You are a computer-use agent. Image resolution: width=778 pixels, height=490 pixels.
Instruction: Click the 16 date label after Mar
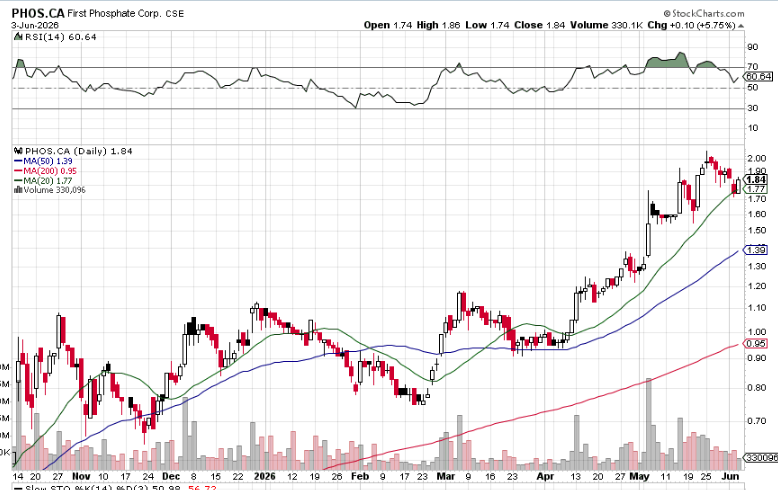490,476
